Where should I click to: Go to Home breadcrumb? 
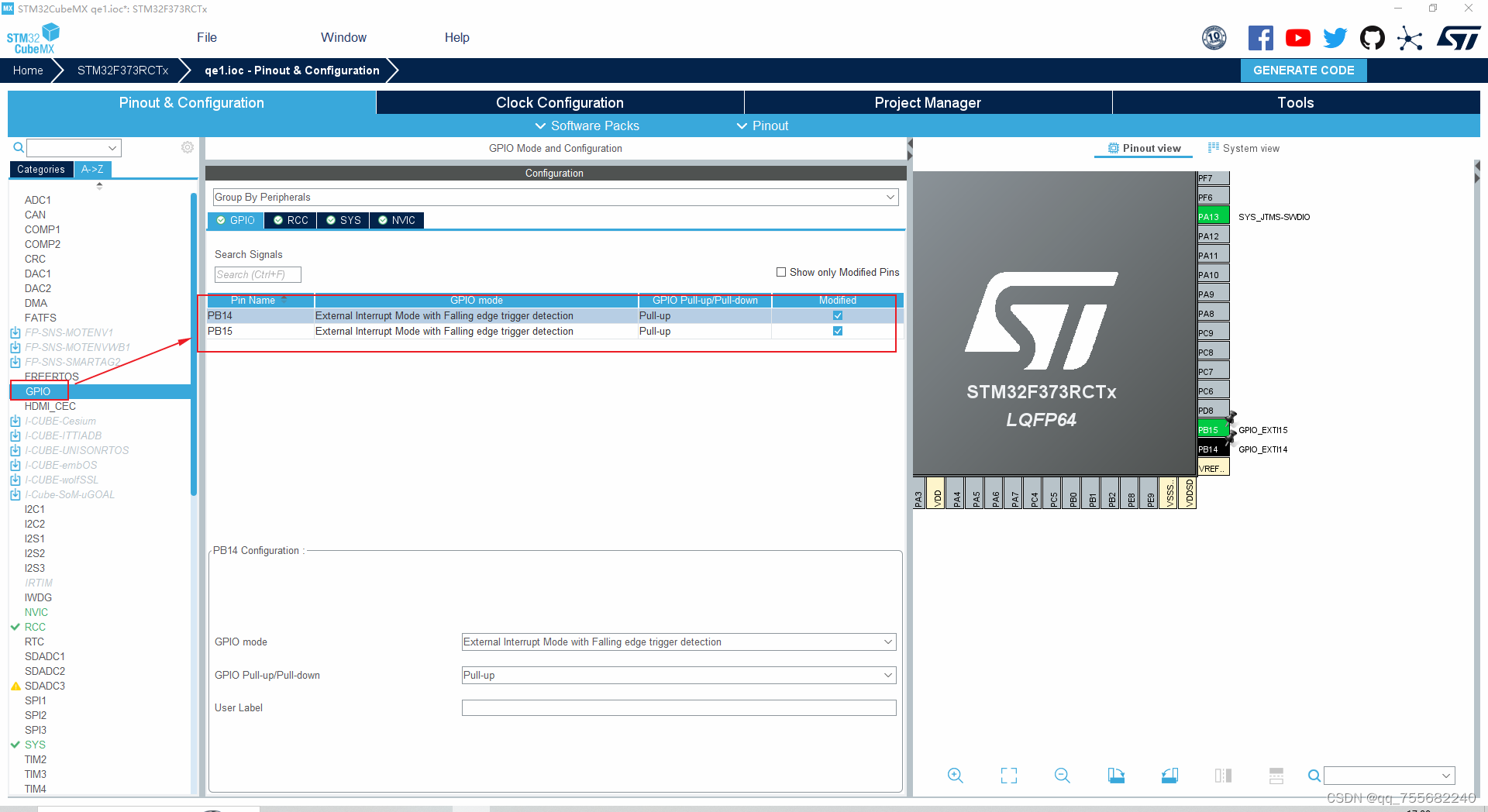pyautogui.click(x=28, y=71)
